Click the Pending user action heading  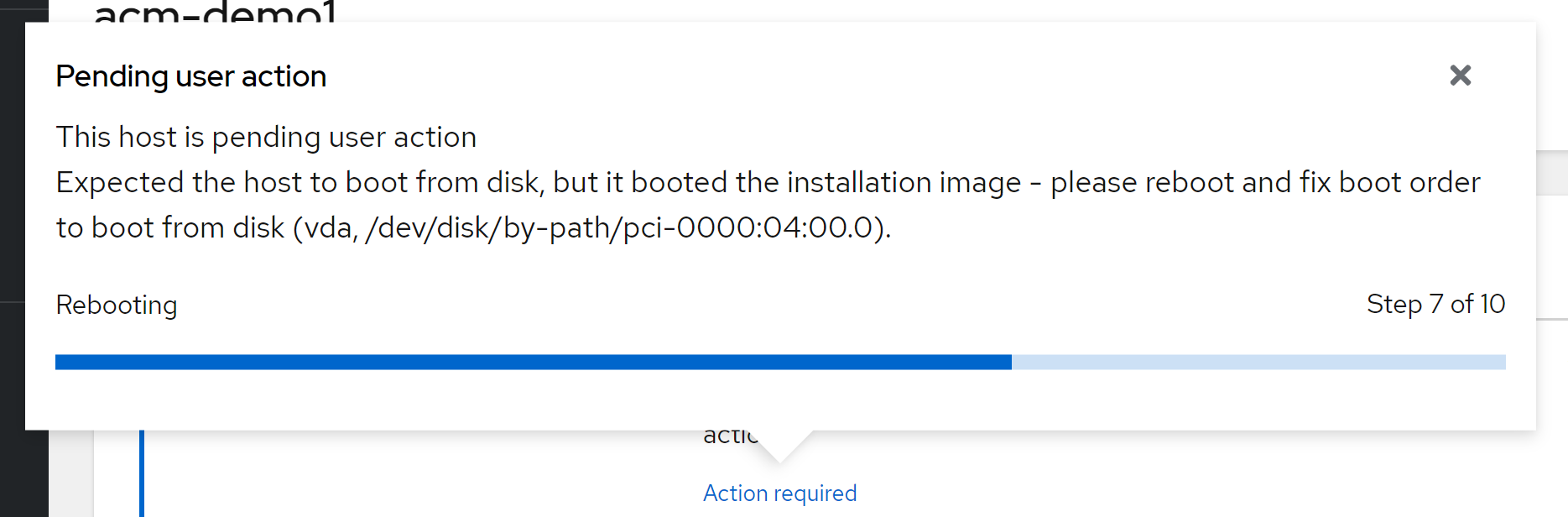pos(190,76)
